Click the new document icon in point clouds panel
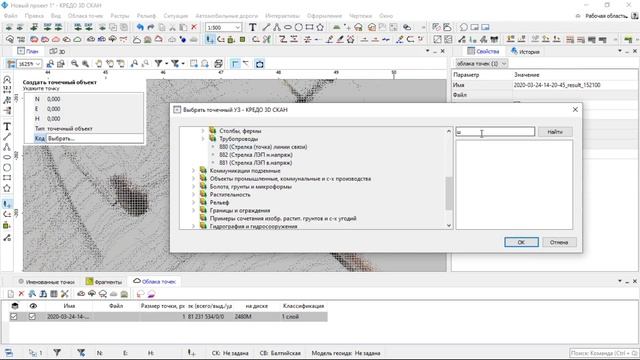 click(11, 293)
